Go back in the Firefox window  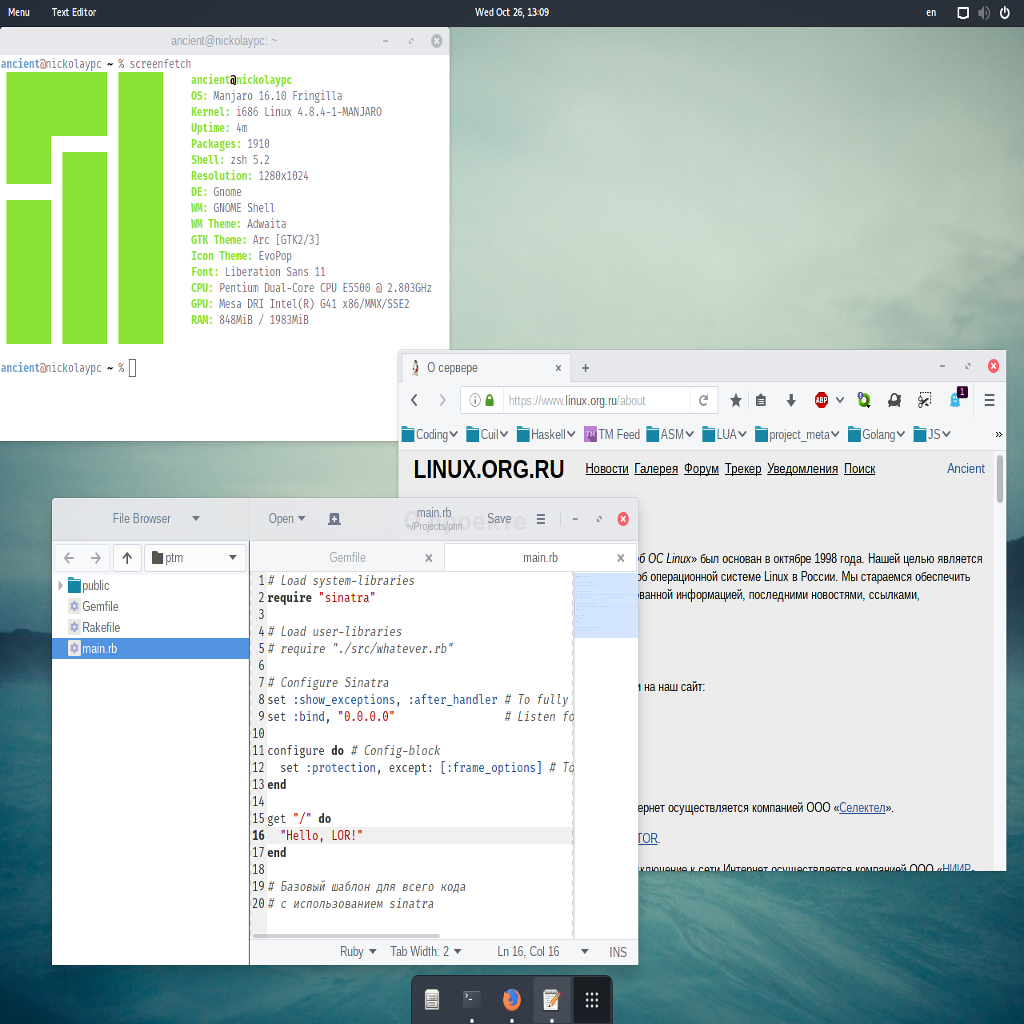[415, 400]
